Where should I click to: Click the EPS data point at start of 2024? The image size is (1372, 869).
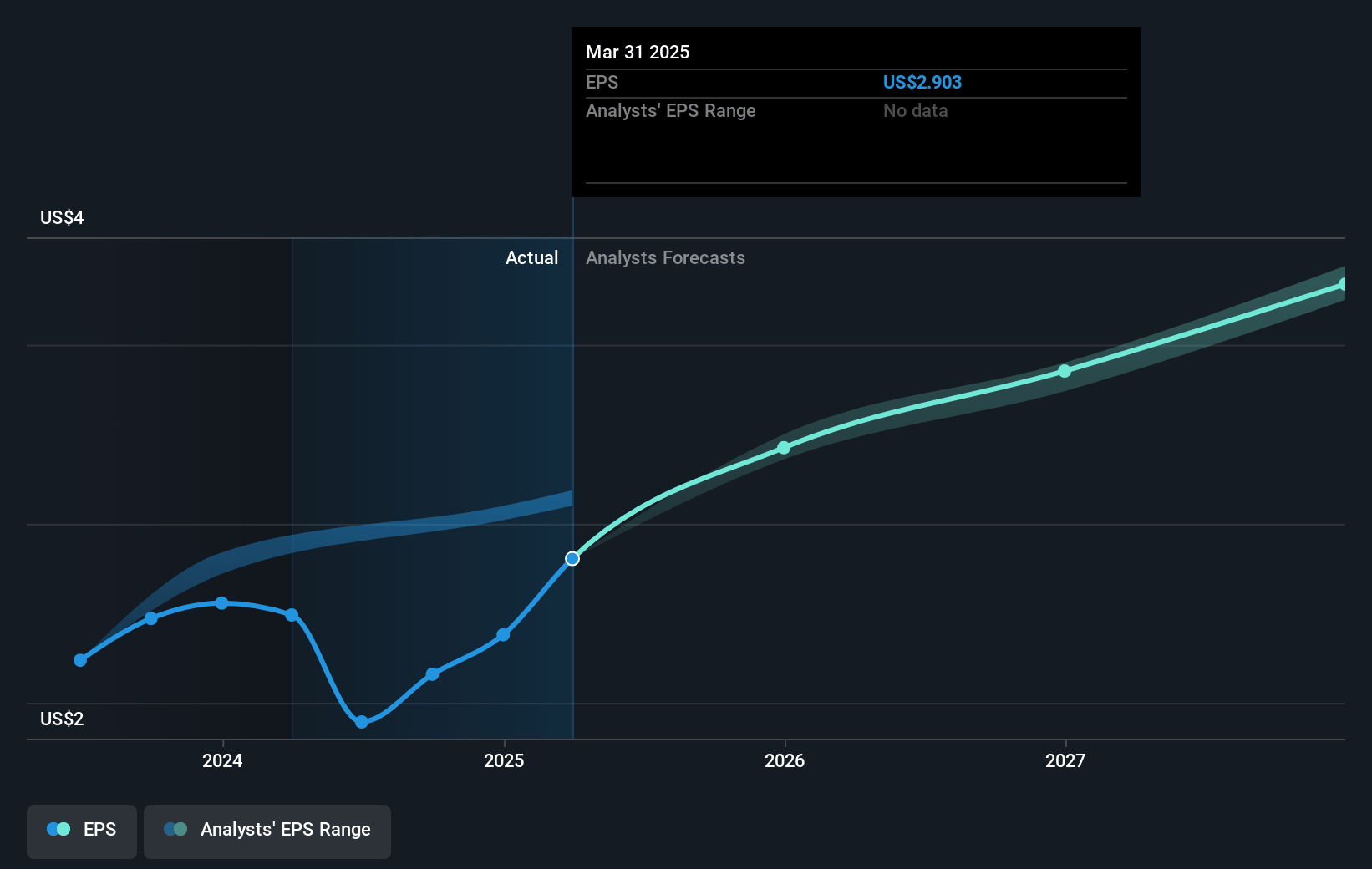click(221, 603)
